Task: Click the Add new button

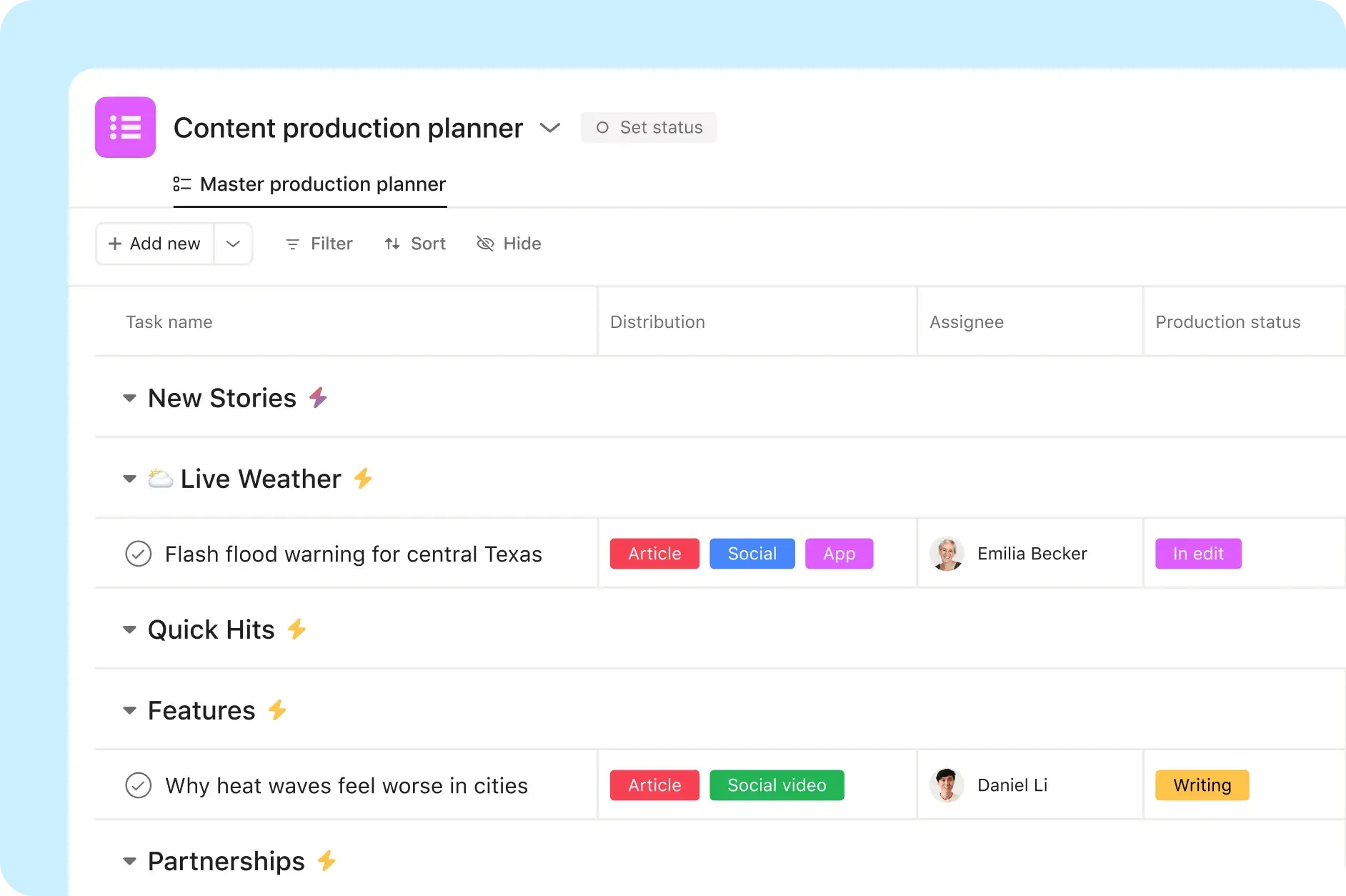Action: tap(153, 244)
